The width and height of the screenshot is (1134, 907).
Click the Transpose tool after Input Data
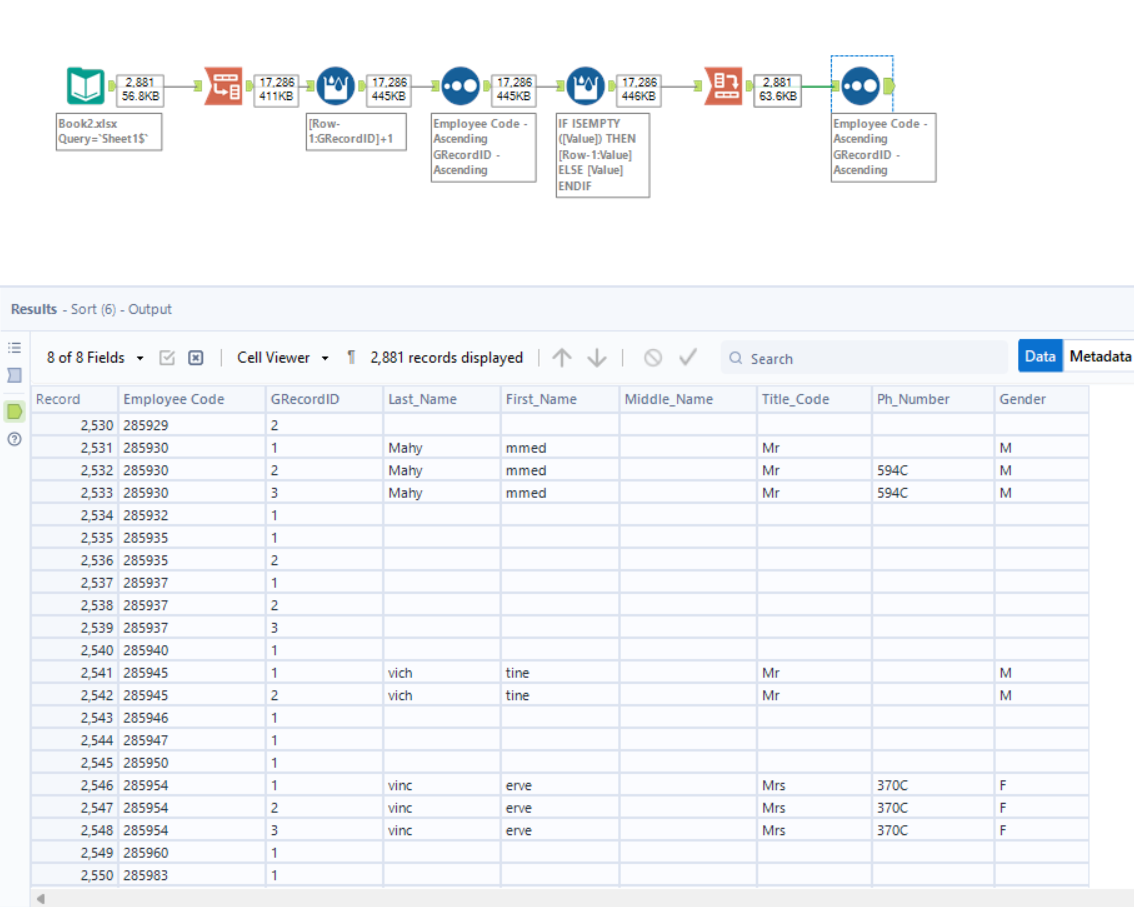click(222, 86)
